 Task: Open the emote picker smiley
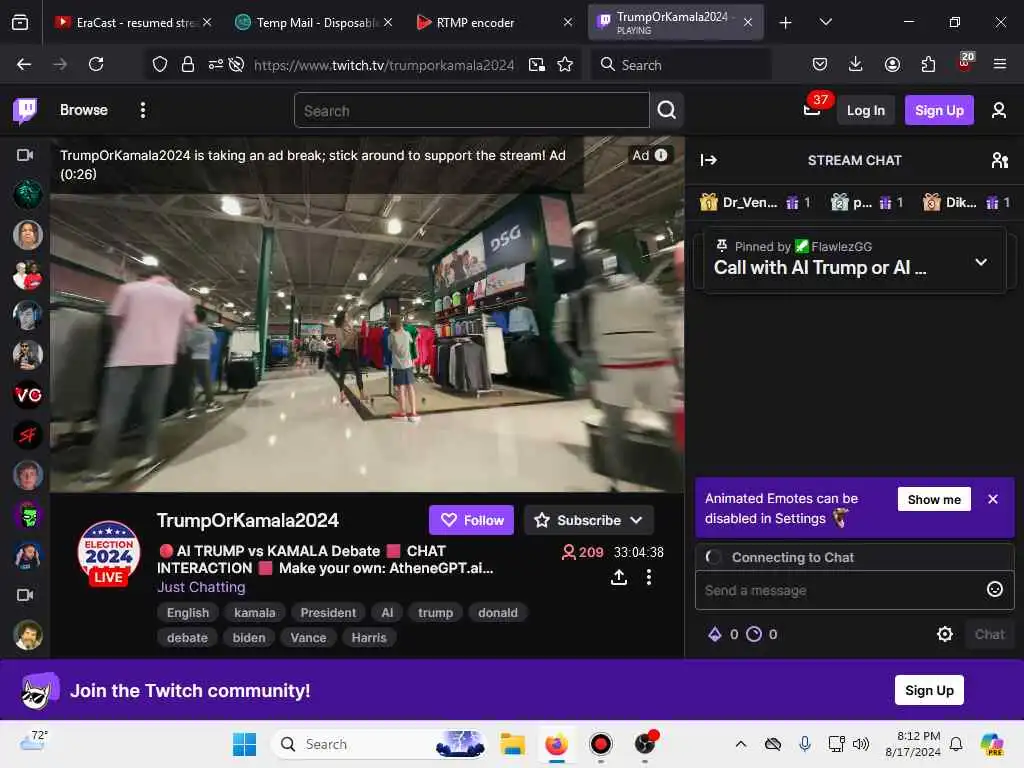tap(994, 589)
